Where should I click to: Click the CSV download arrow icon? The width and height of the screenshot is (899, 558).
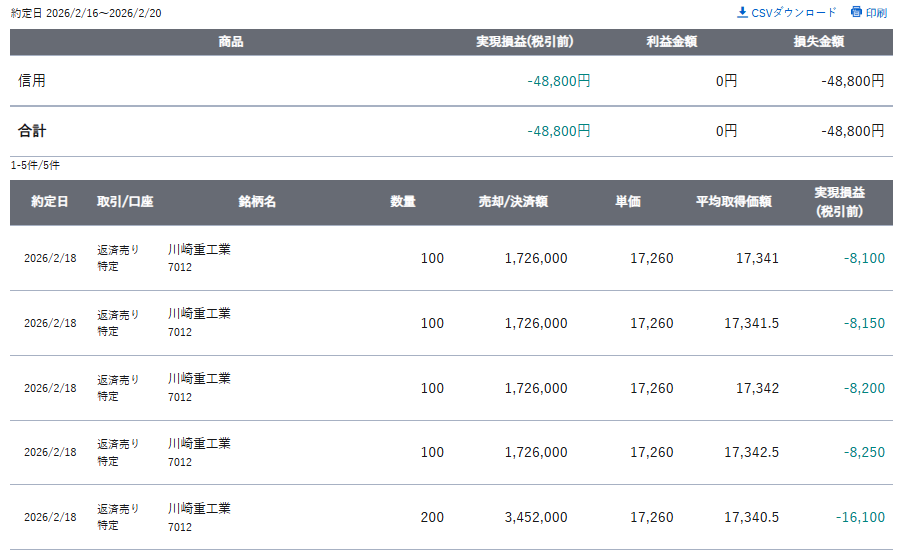pos(742,13)
